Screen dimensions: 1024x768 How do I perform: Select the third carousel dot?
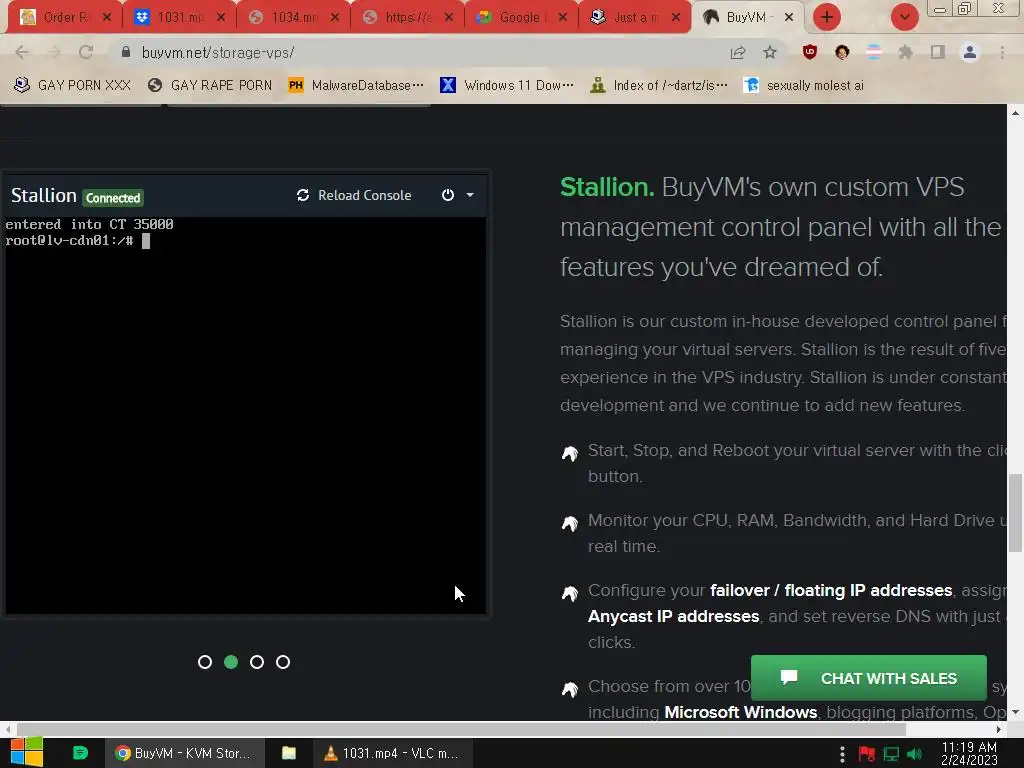coord(257,662)
